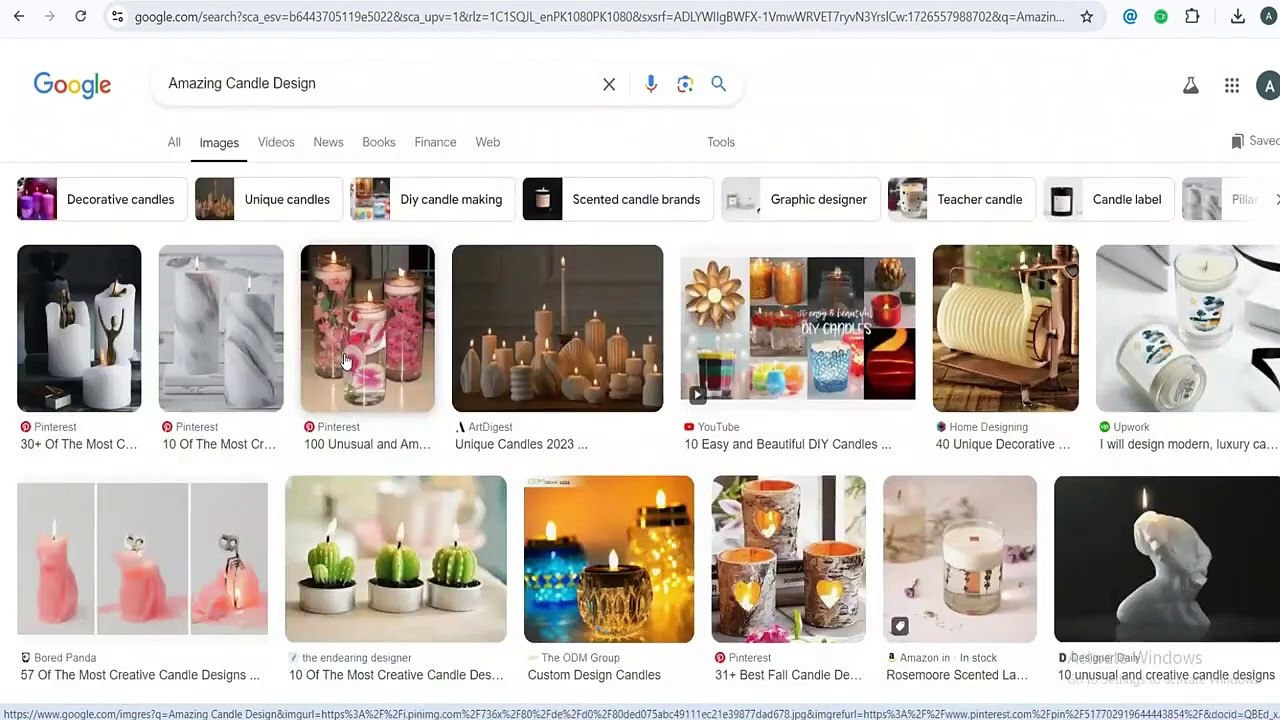Open Saved bookmark icon

pyautogui.click(x=1238, y=142)
